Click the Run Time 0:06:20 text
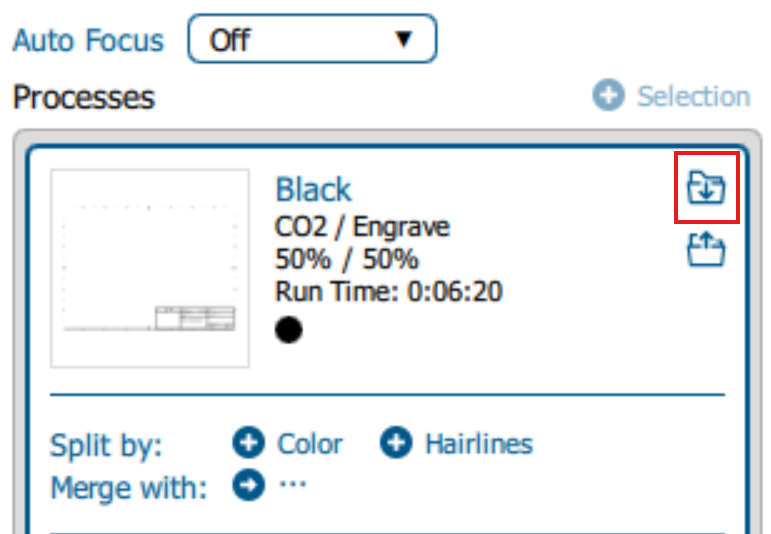This screenshot has width=771, height=534. (x=388, y=291)
